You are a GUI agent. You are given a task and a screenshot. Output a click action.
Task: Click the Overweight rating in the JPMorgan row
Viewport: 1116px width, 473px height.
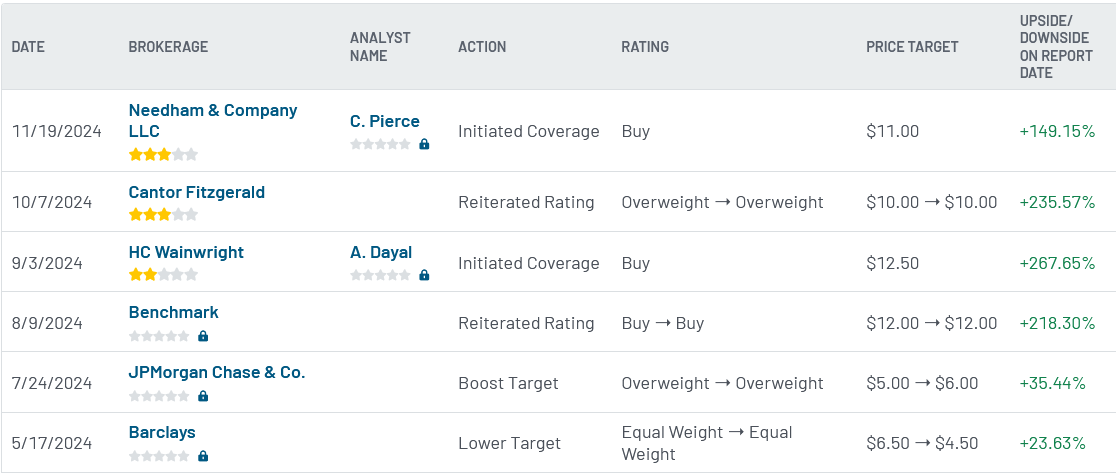click(x=722, y=383)
